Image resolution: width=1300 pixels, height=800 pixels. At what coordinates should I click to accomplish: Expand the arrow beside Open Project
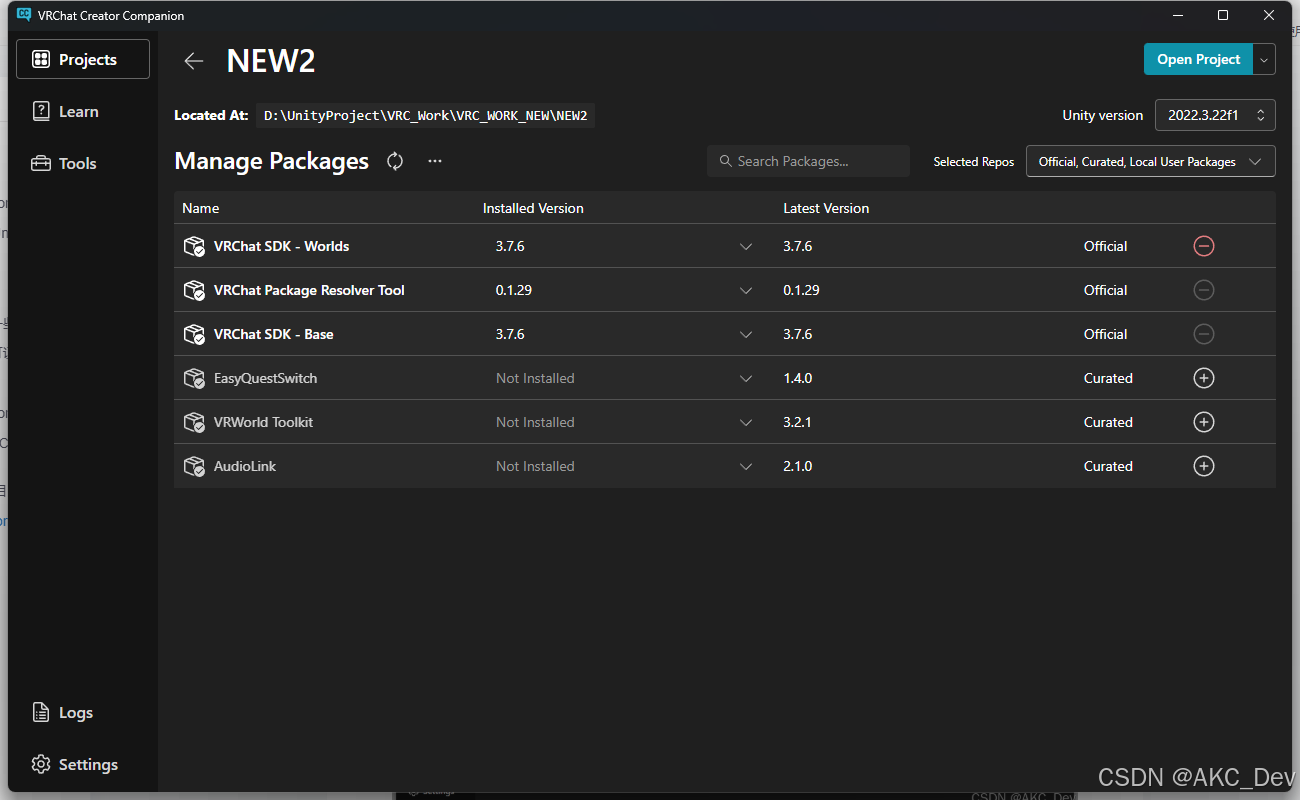coord(1265,60)
